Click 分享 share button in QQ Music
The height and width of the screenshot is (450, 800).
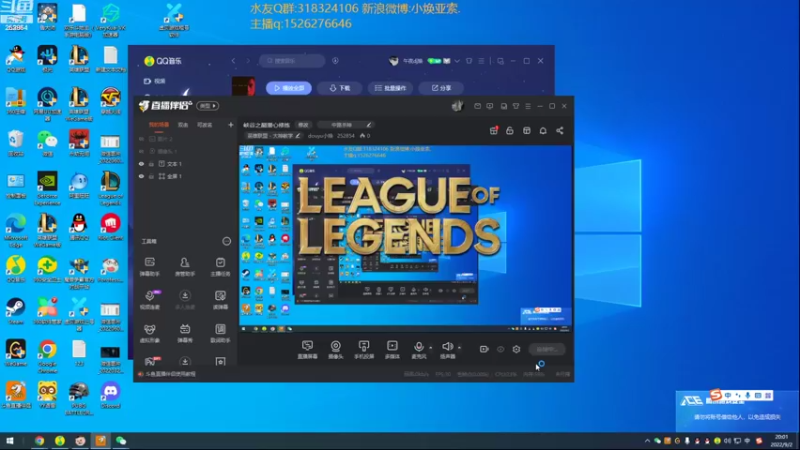pos(441,88)
